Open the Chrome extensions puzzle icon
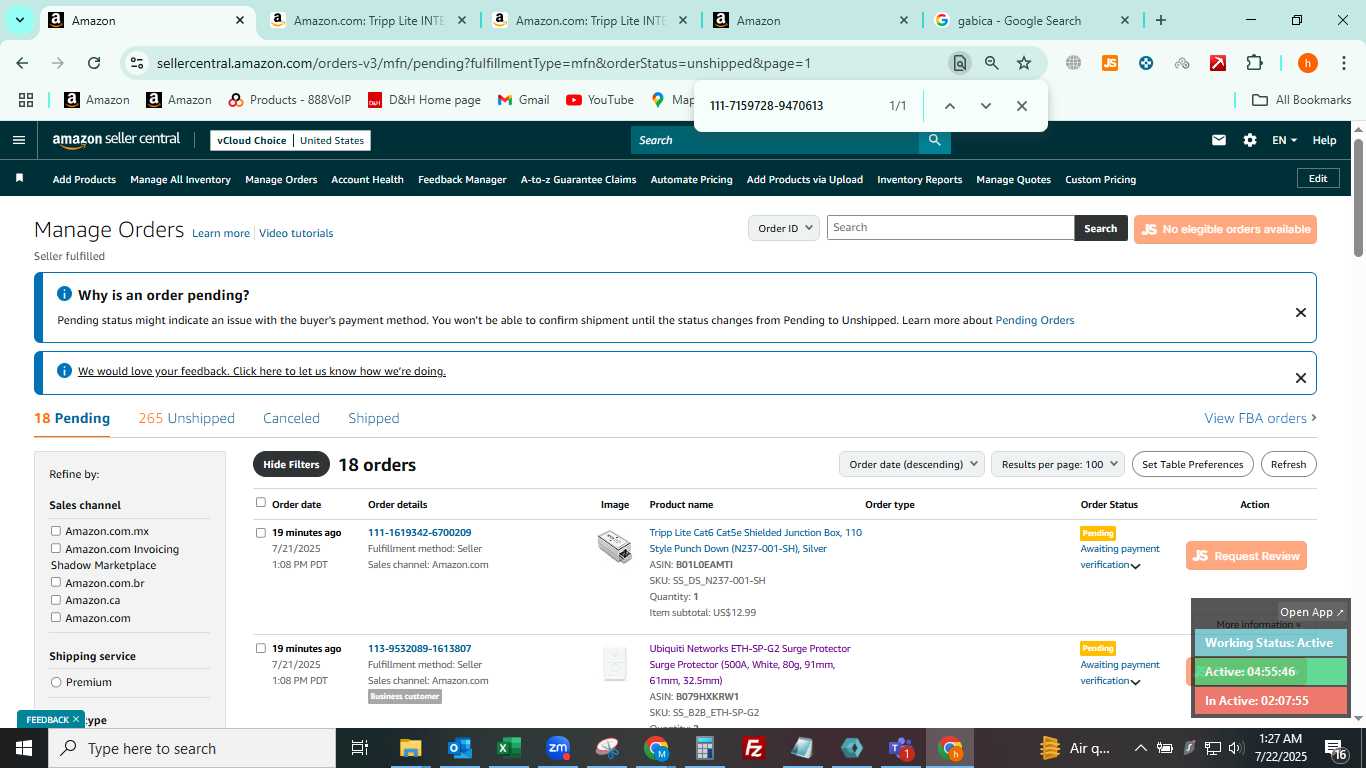Image resolution: width=1366 pixels, height=768 pixels. (1254, 63)
